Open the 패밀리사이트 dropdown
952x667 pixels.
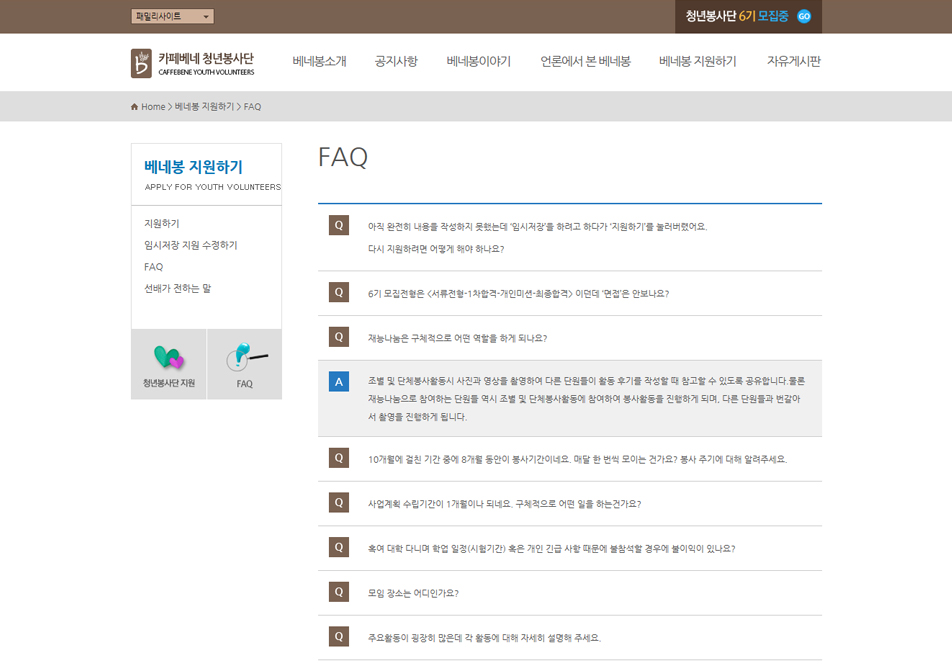[172, 16]
